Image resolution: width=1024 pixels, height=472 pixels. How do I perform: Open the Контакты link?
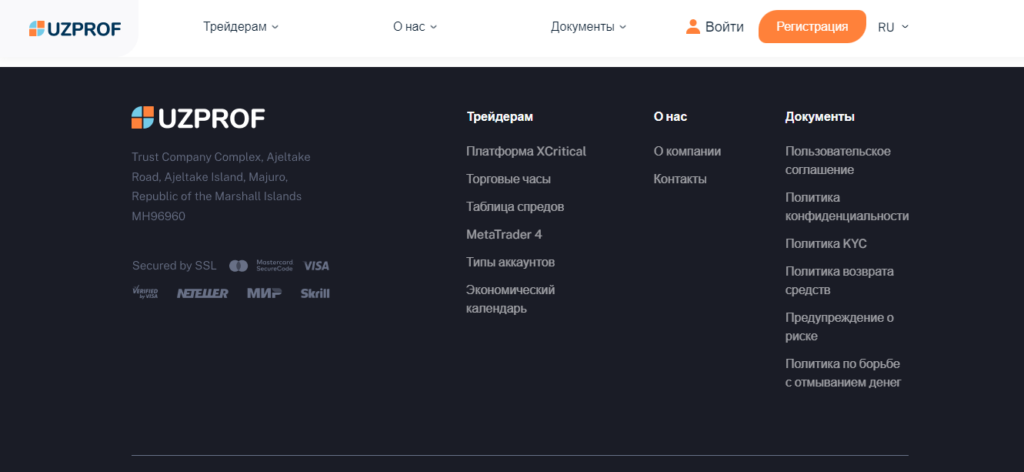point(680,179)
